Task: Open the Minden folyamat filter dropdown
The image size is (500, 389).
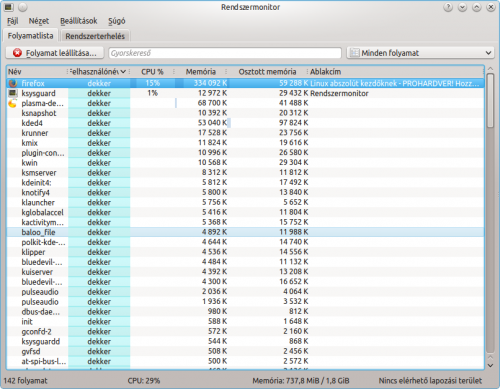Action: 420,53
